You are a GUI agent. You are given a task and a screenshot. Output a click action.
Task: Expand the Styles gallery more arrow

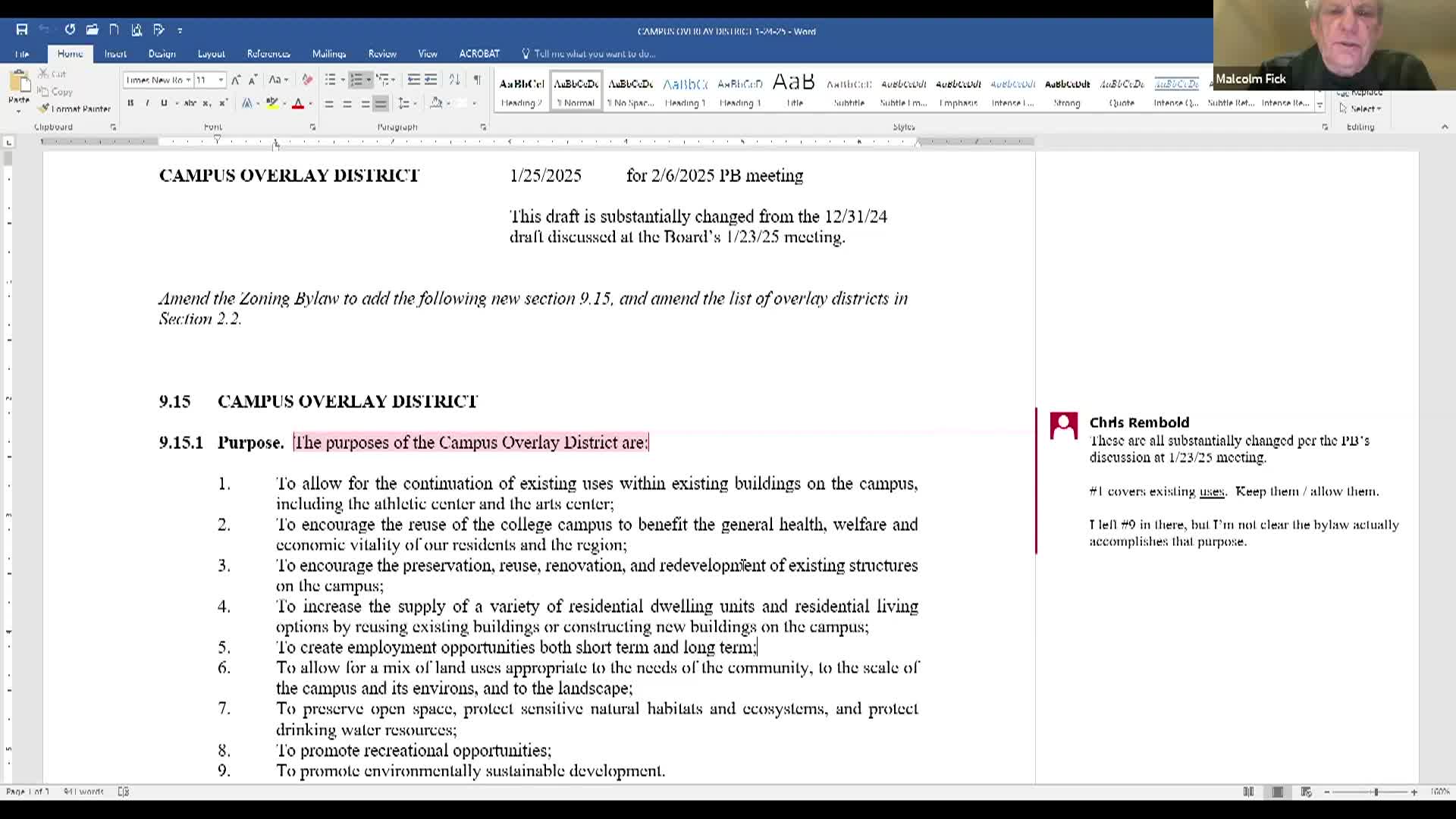pyautogui.click(x=1319, y=105)
